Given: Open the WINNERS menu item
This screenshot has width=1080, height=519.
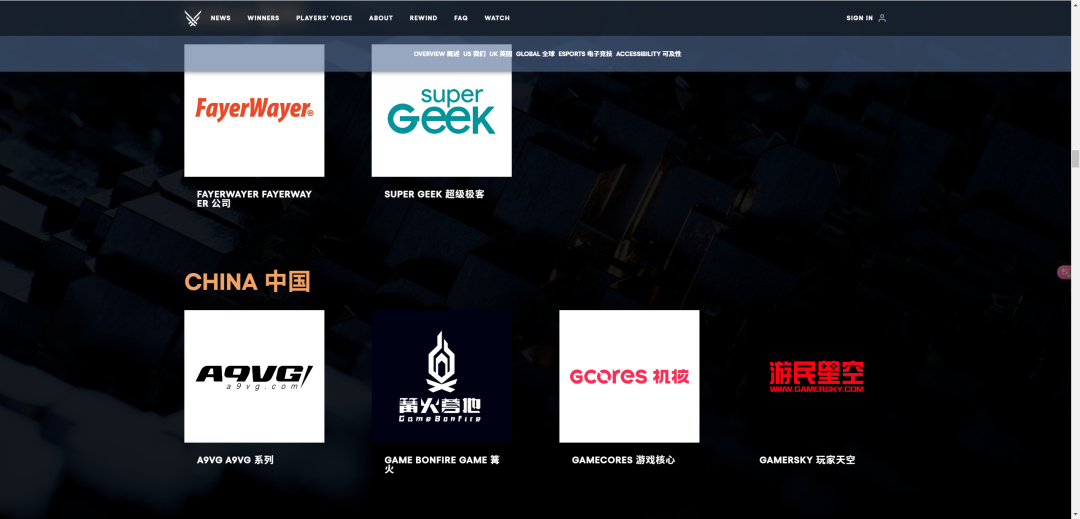Looking at the screenshot, I should 263,18.
